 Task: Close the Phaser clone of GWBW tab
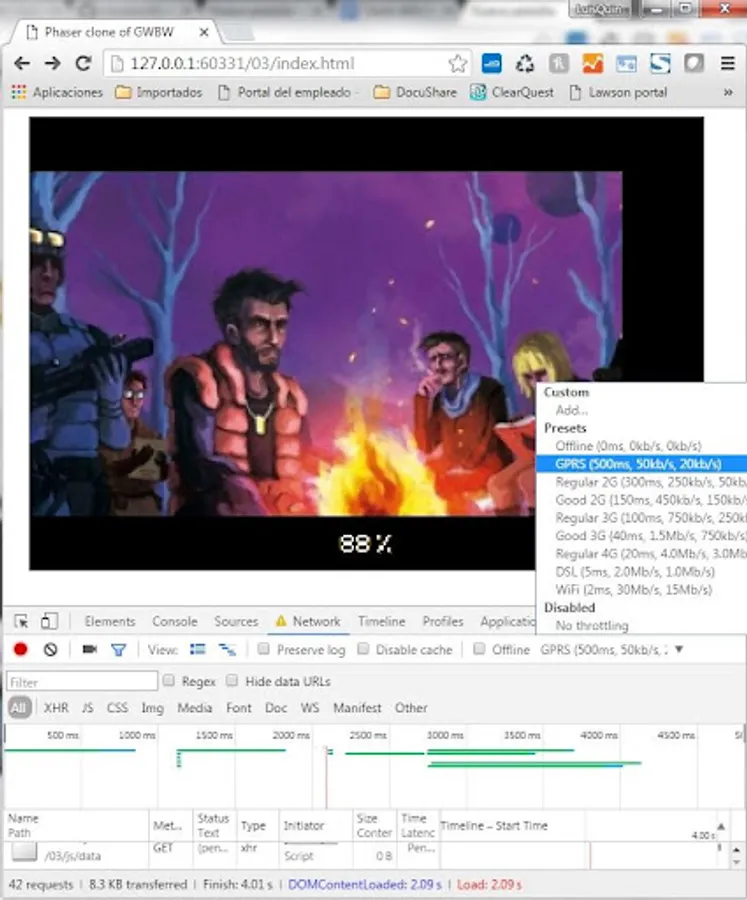coord(204,32)
